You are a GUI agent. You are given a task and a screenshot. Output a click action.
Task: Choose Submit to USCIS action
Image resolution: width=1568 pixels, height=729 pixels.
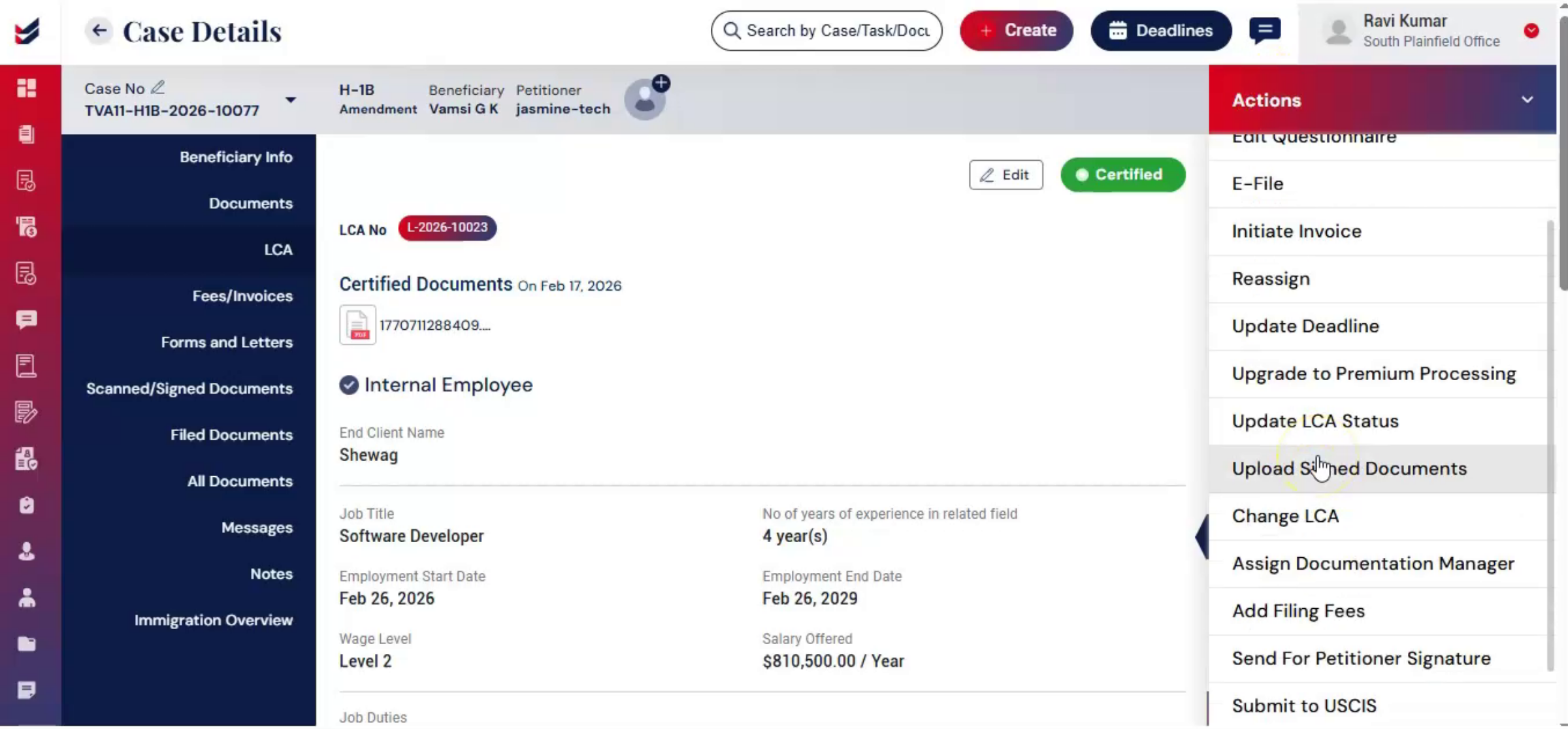click(x=1377, y=705)
